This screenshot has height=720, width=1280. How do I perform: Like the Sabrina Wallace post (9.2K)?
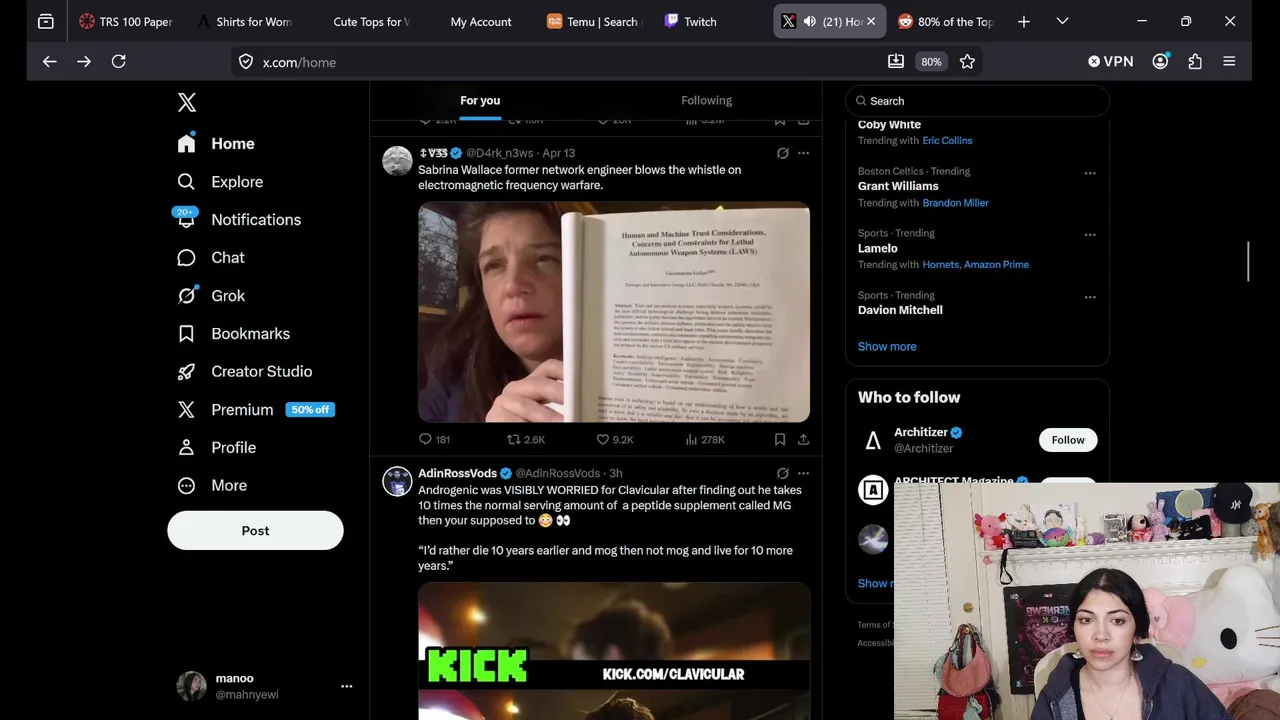pos(615,439)
